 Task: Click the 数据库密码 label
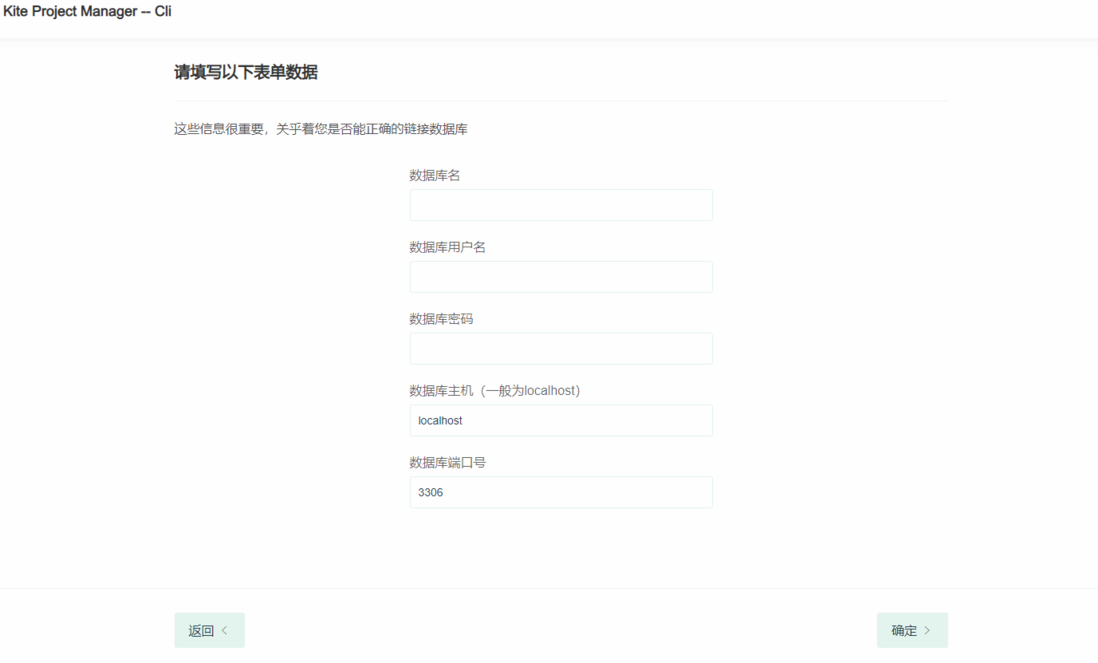click(441, 319)
